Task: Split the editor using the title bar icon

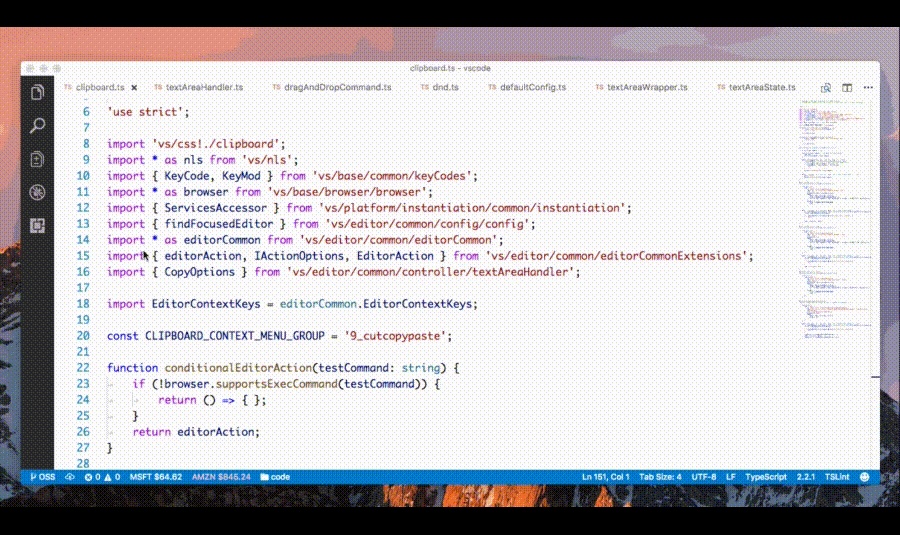Action: (847, 88)
